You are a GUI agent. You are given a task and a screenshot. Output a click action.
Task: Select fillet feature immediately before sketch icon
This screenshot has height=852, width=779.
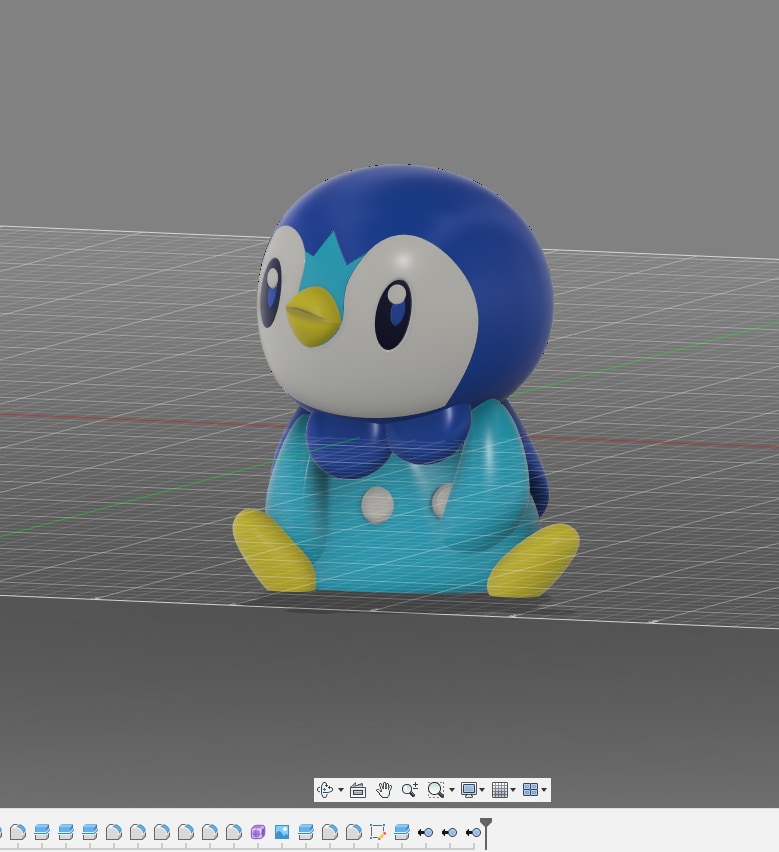coord(354,832)
